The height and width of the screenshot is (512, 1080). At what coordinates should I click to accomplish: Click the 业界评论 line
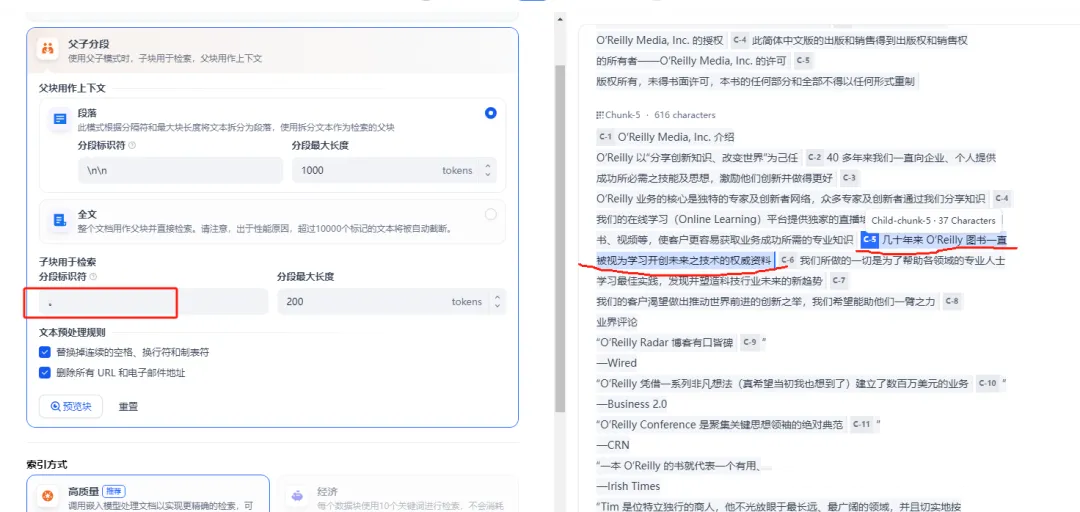point(617,322)
